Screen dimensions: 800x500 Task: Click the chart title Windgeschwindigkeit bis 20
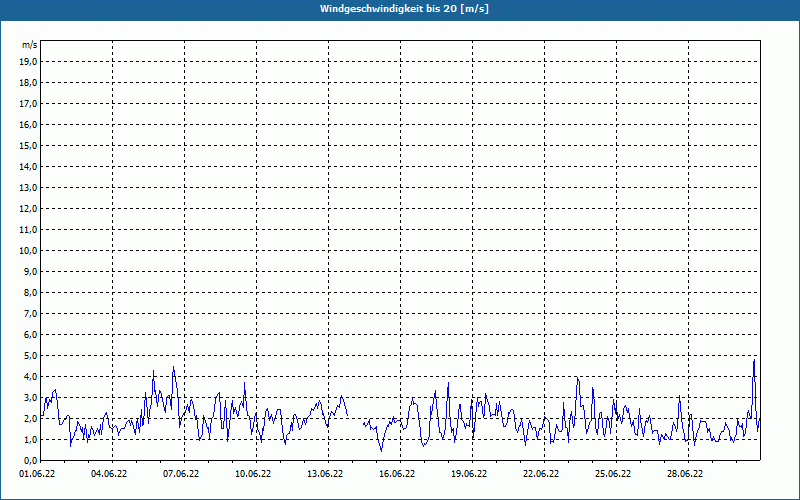(x=404, y=9)
